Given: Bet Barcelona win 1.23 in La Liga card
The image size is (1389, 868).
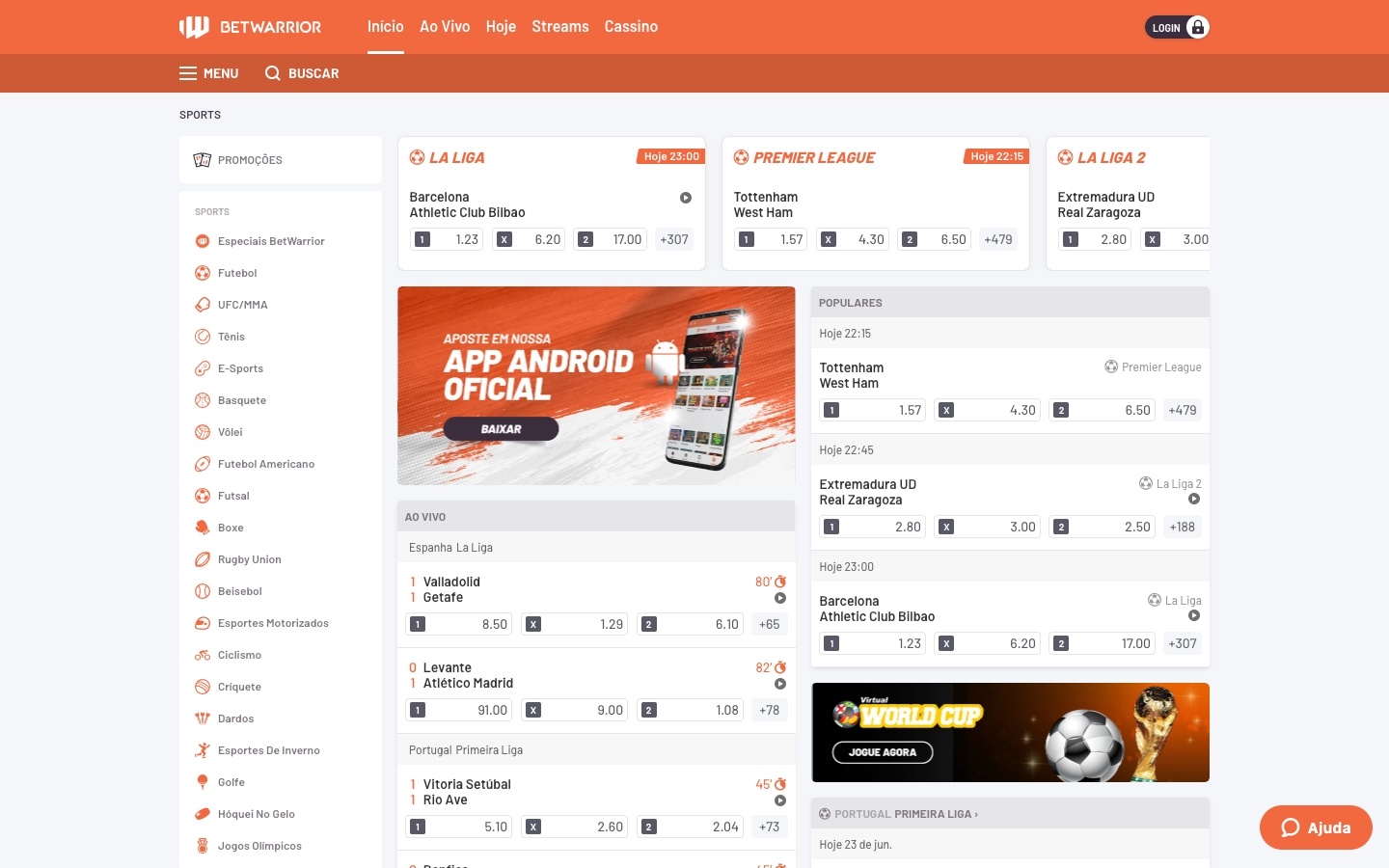Looking at the screenshot, I should pyautogui.click(x=448, y=239).
